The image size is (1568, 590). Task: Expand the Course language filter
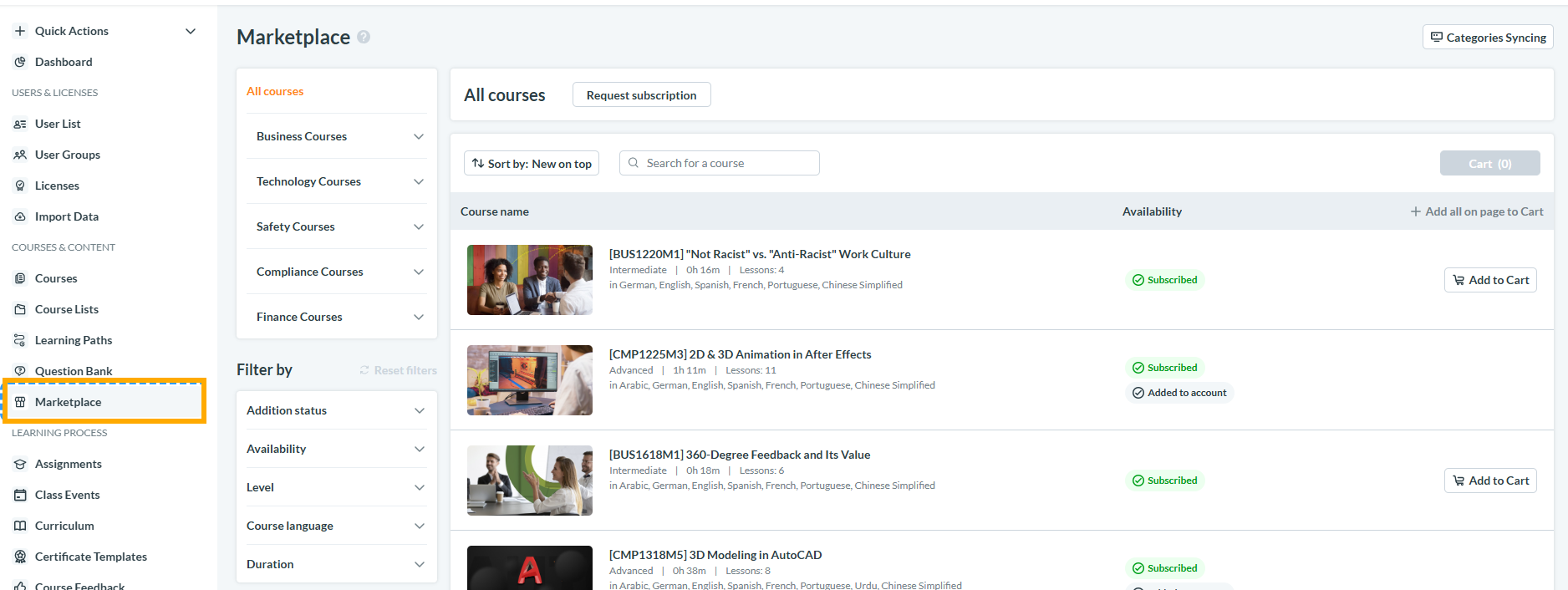pyautogui.click(x=337, y=526)
